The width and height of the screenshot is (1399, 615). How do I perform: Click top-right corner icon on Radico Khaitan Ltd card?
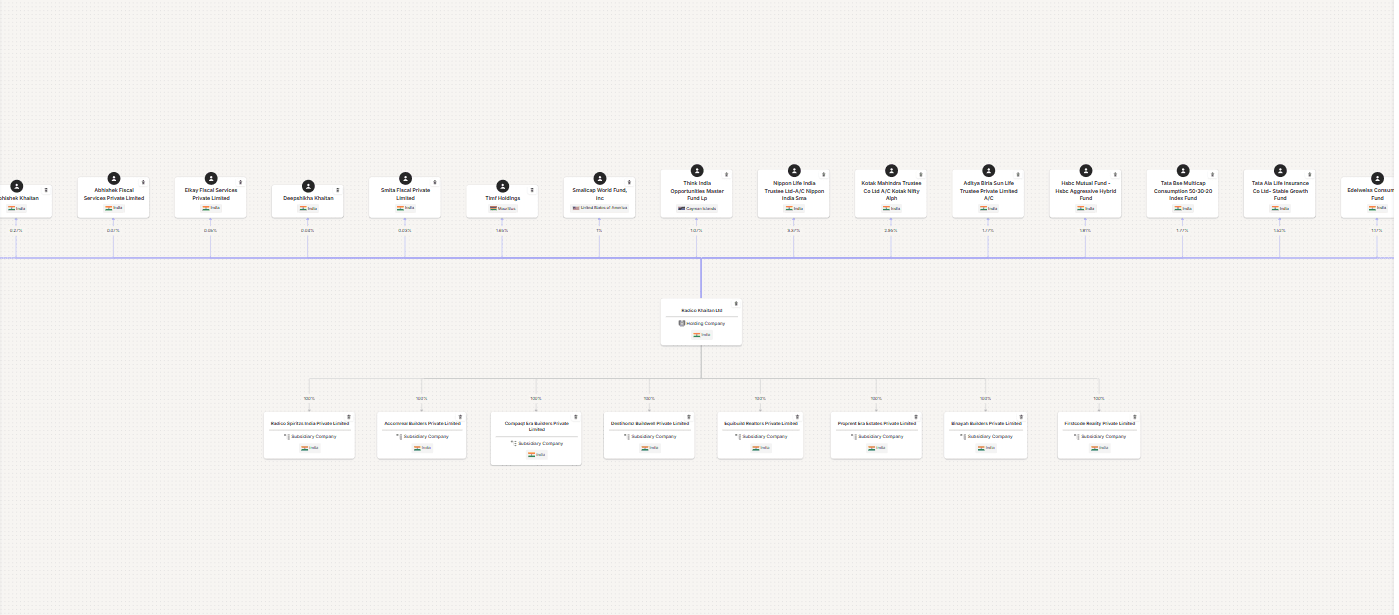tap(736, 304)
